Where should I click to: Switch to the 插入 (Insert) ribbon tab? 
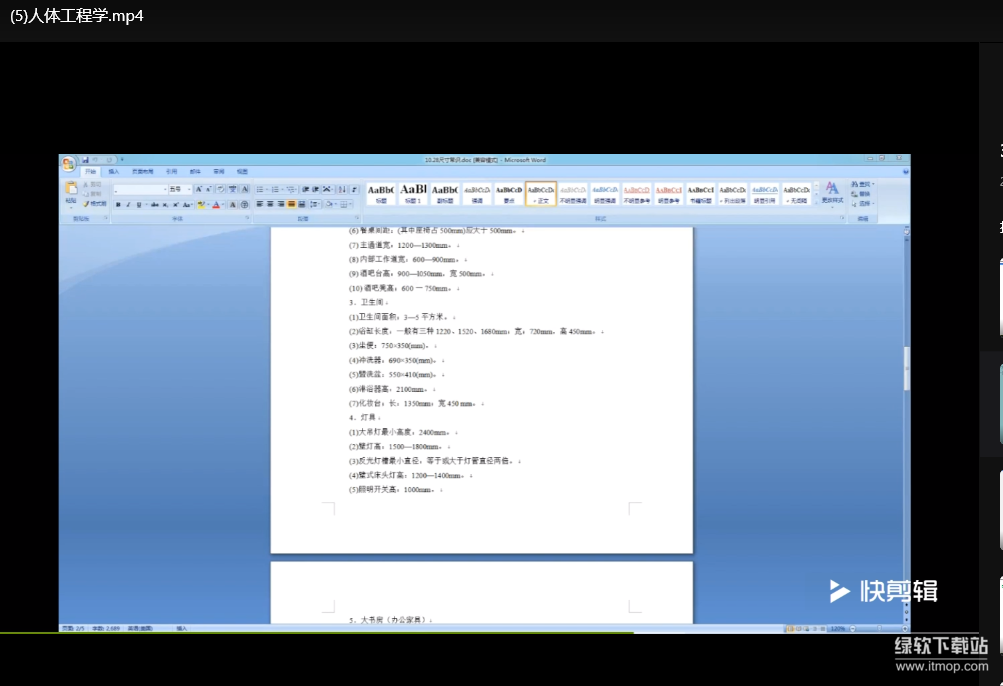click(113, 171)
